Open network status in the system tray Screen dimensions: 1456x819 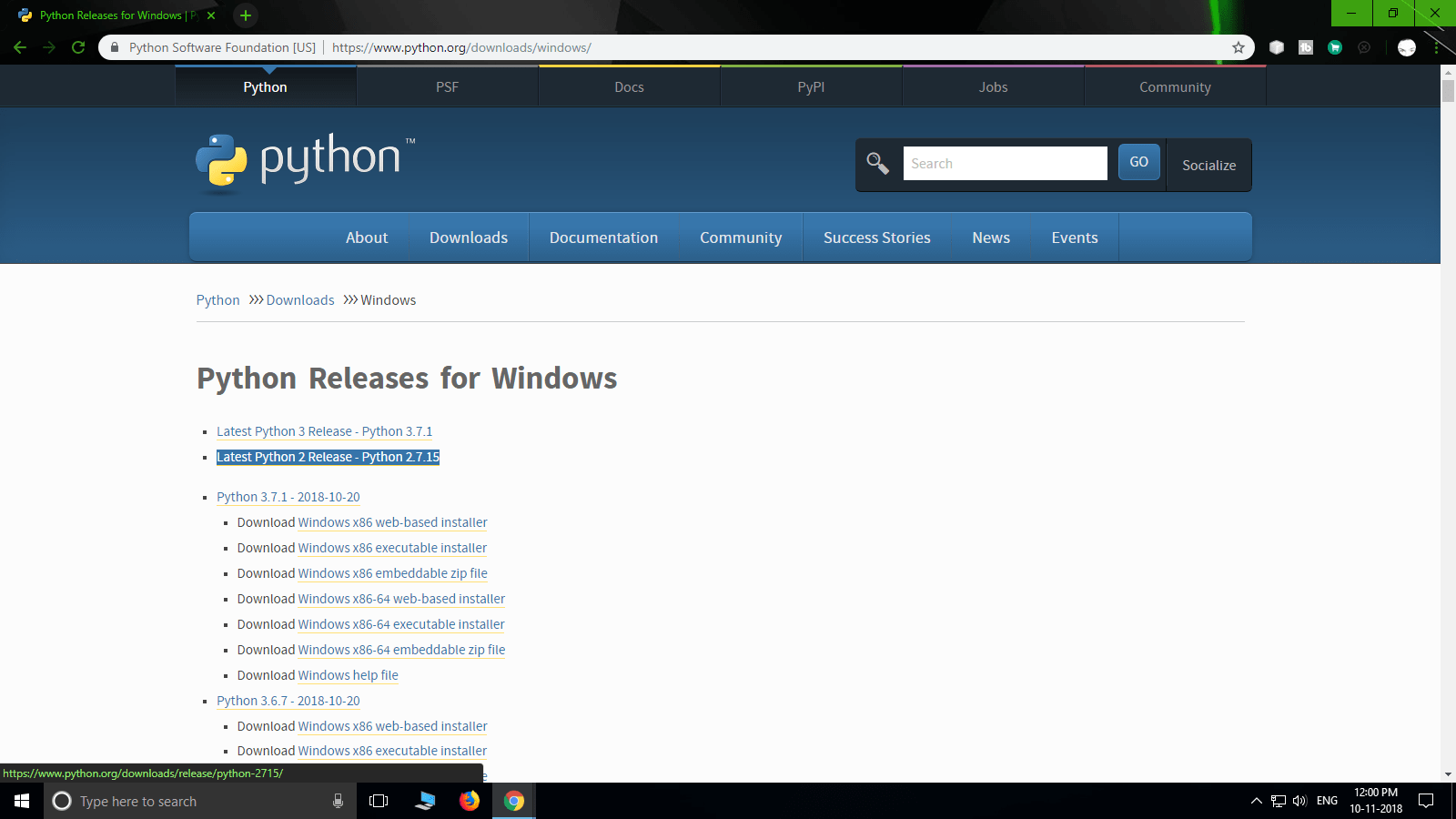[1279, 801]
